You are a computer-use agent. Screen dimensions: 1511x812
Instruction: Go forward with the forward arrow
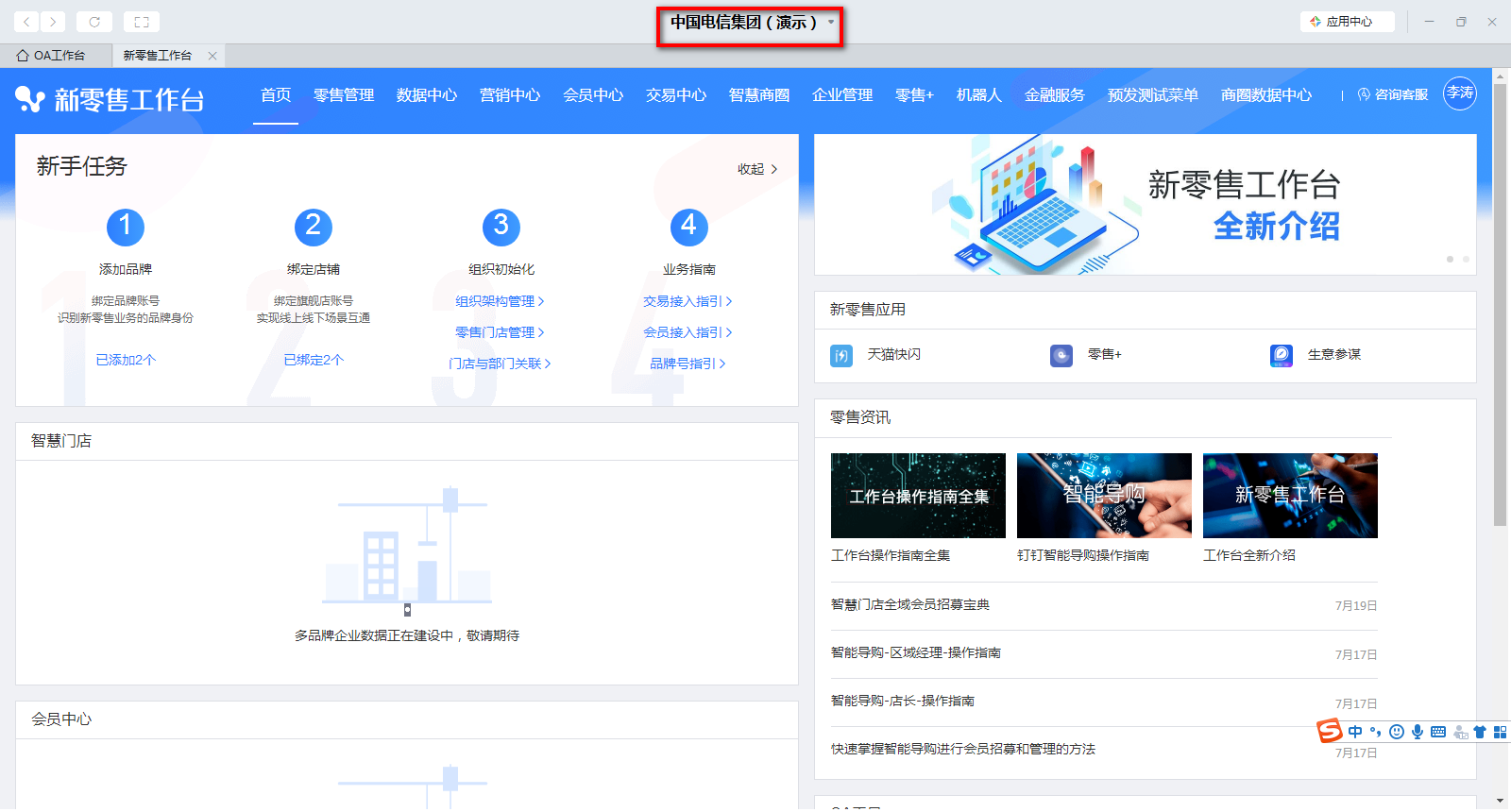click(x=53, y=22)
